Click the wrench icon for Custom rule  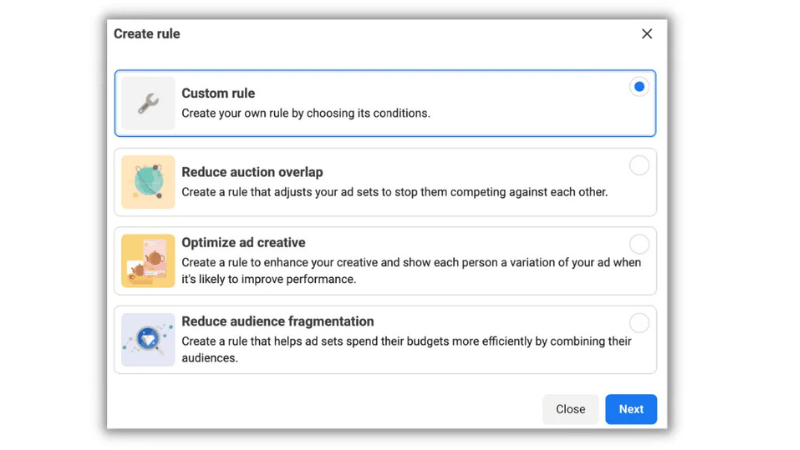point(148,103)
